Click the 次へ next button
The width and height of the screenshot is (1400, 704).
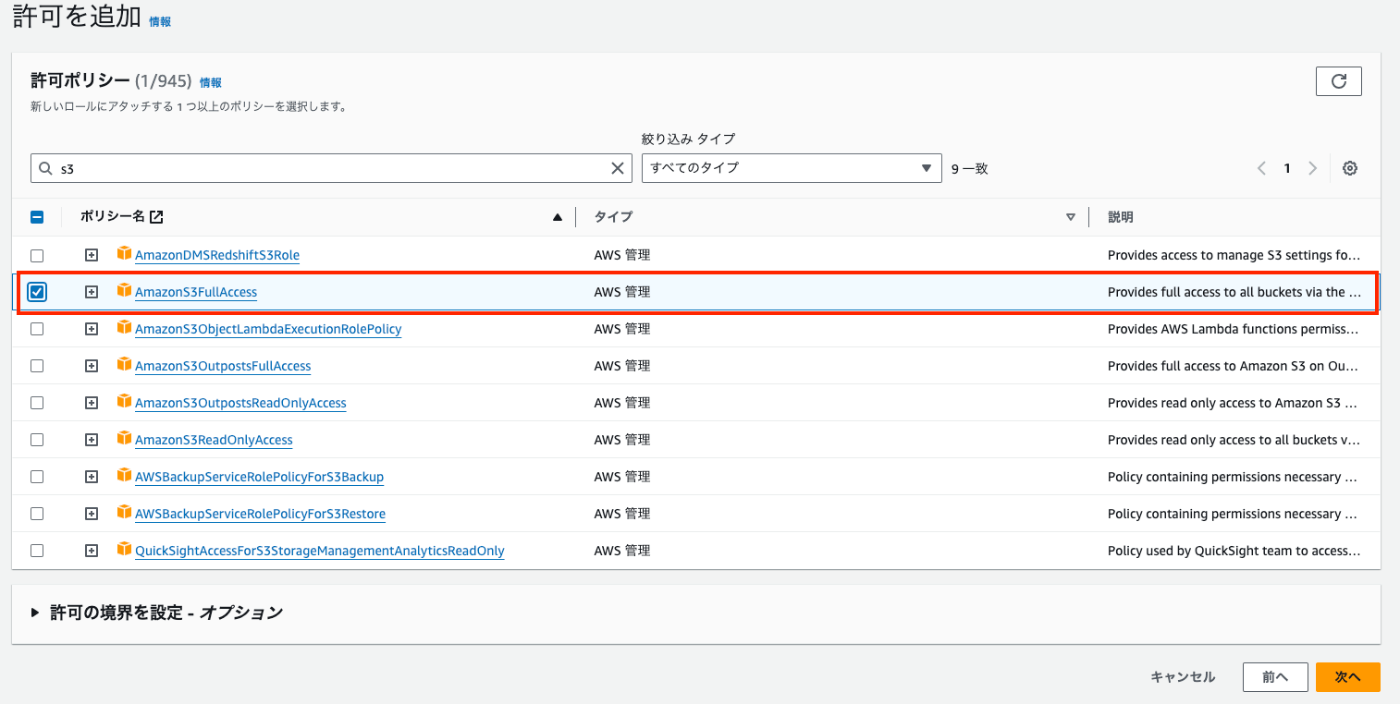click(1348, 677)
